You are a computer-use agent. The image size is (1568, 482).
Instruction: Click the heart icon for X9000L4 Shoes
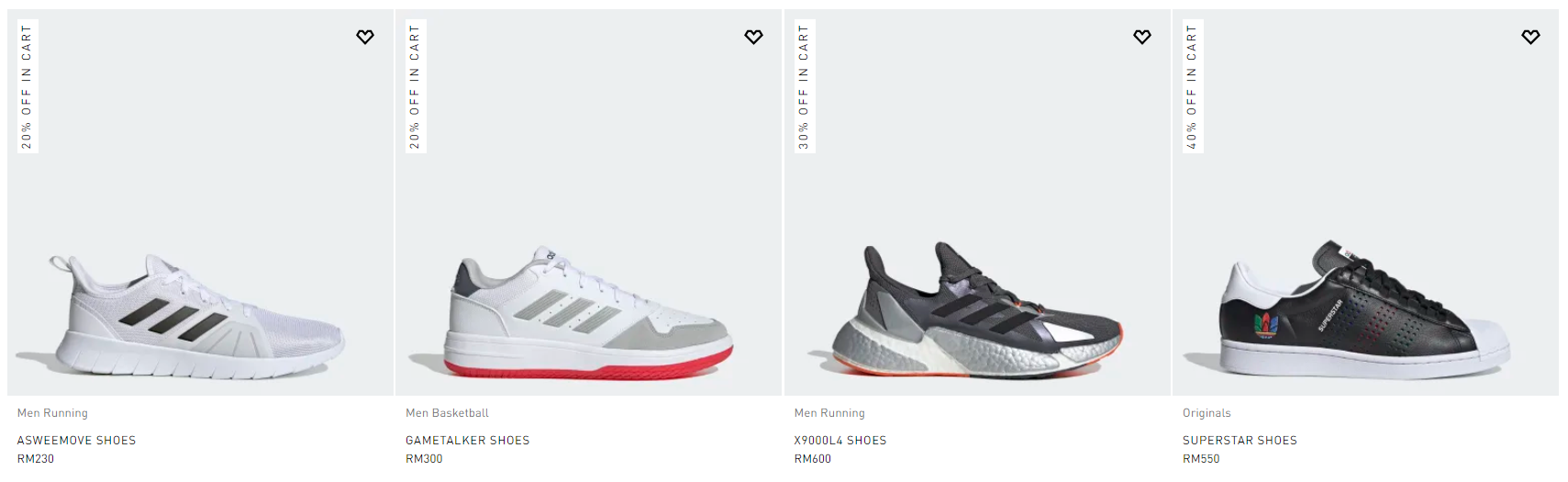click(1142, 37)
